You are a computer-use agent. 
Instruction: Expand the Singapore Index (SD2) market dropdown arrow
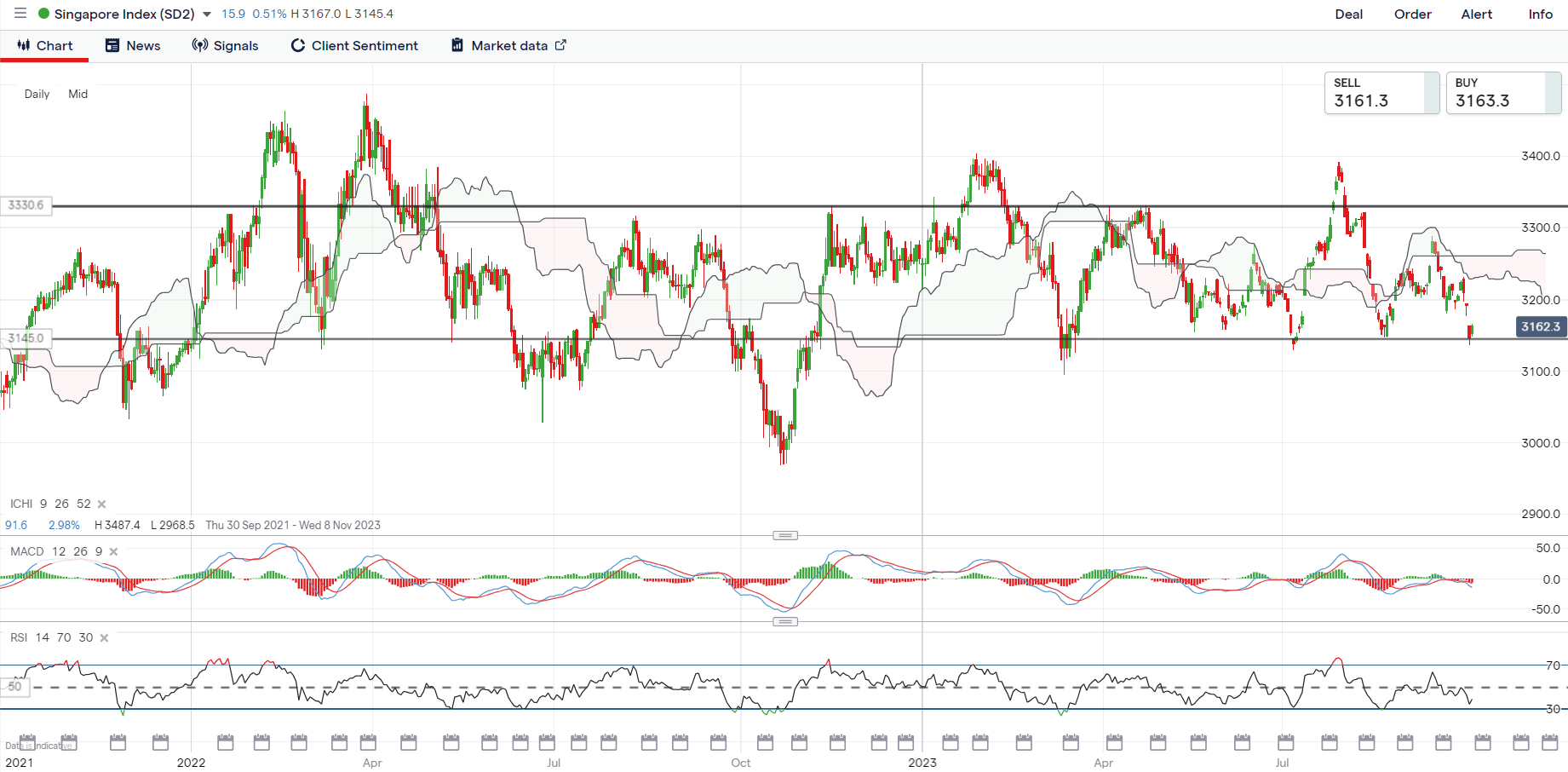[x=207, y=14]
